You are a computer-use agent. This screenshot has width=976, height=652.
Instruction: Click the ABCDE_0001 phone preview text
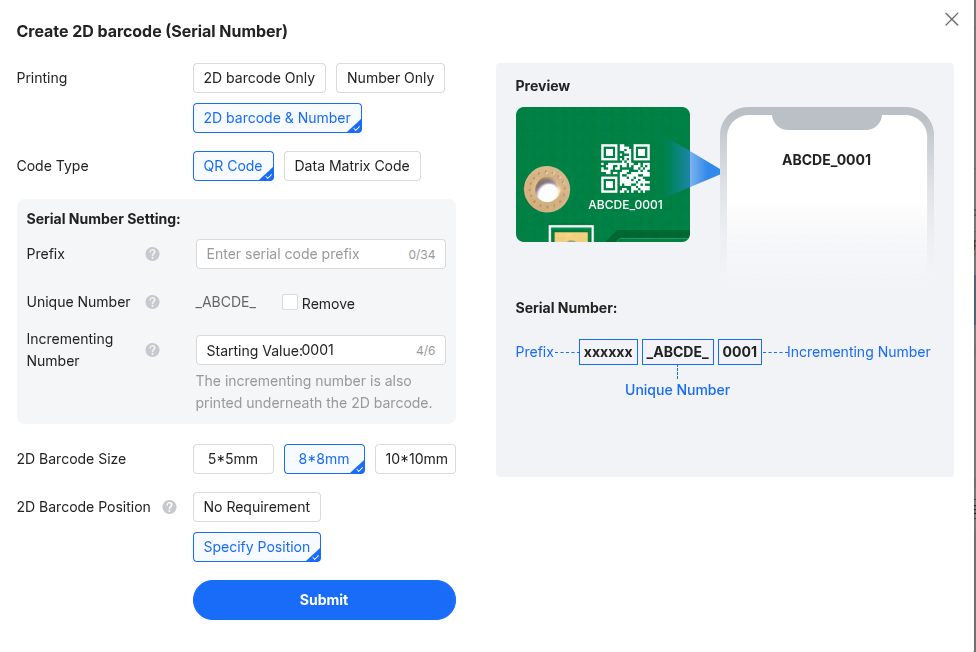pyautogui.click(x=826, y=160)
